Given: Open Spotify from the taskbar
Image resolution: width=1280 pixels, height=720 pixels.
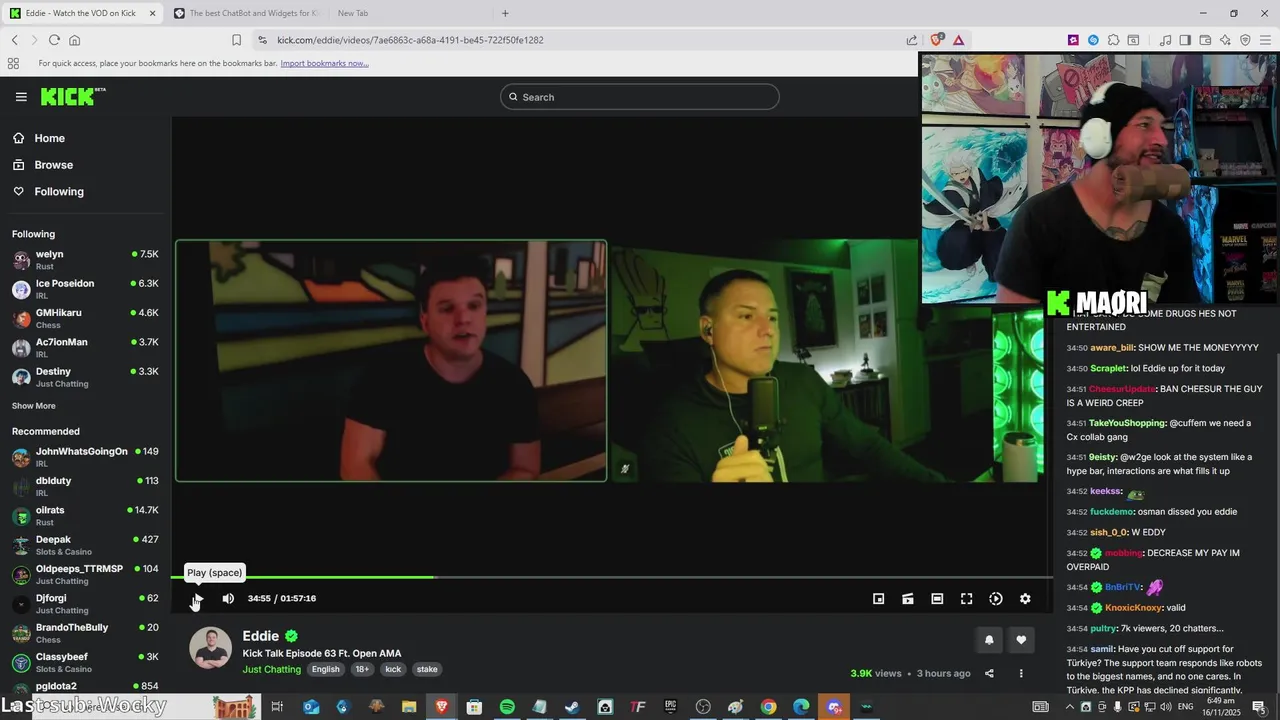Looking at the screenshot, I should (x=507, y=707).
